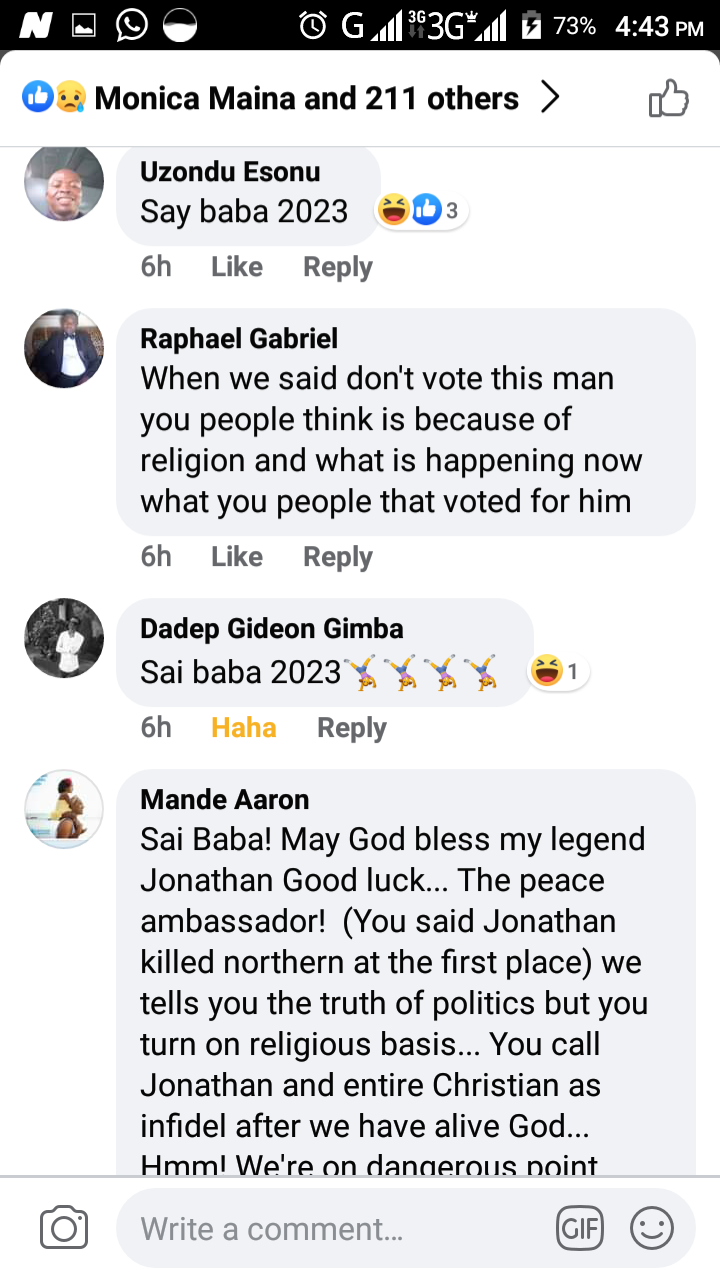Viewport: 720px width, 1280px height.
Task: Open Uzondu Esonu's profile picture
Action: pos(64,181)
